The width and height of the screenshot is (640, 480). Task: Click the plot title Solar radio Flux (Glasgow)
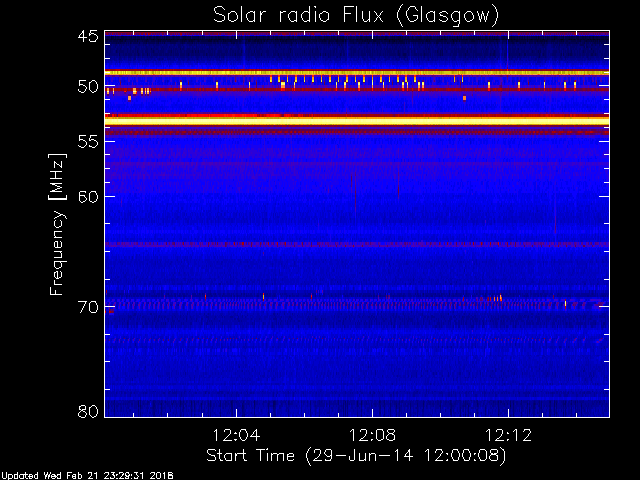click(x=356, y=15)
